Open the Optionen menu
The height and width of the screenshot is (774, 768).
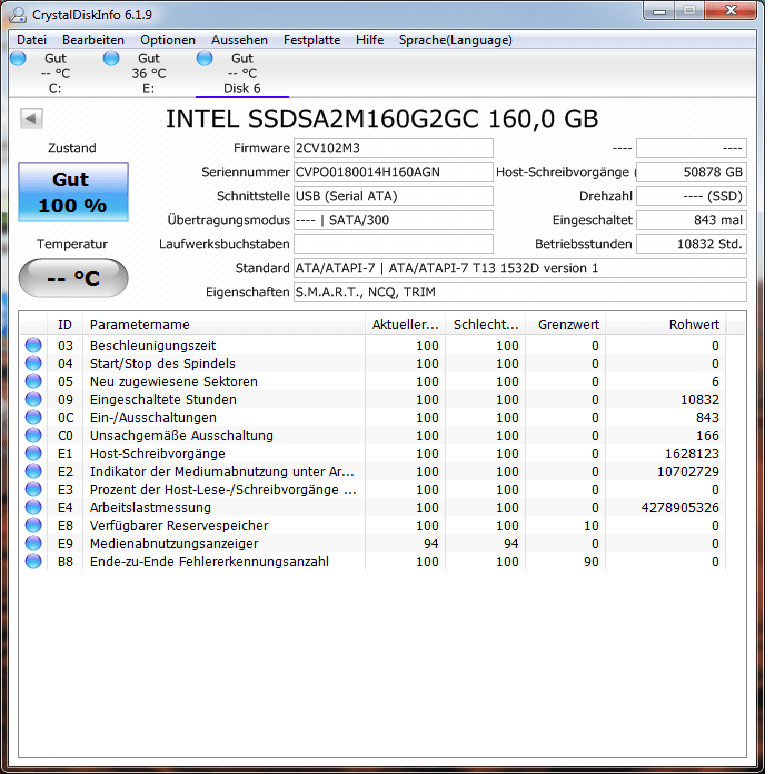coord(168,40)
